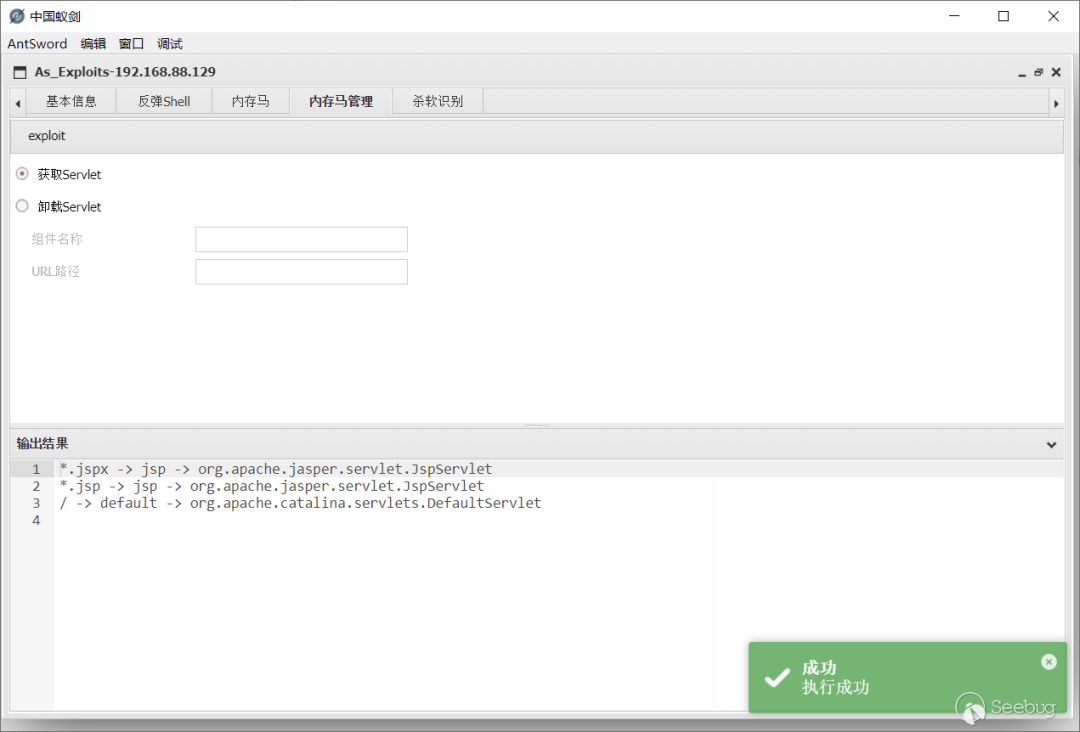Restore the As_Exploits inner panel
This screenshot has height=732, width=1080.
coord(1039,72)
